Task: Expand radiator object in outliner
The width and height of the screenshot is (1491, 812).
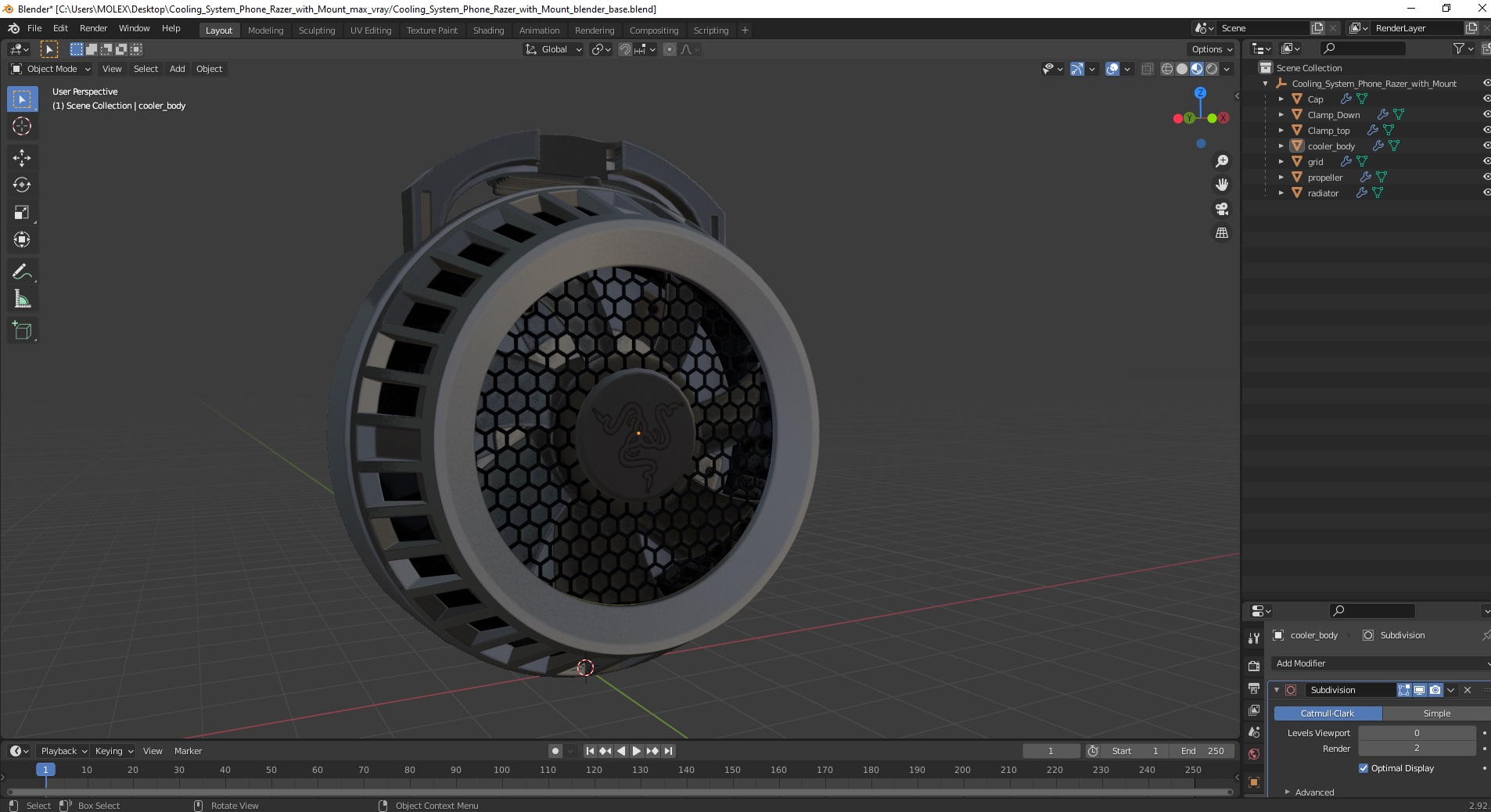Action: point(1281,192)
